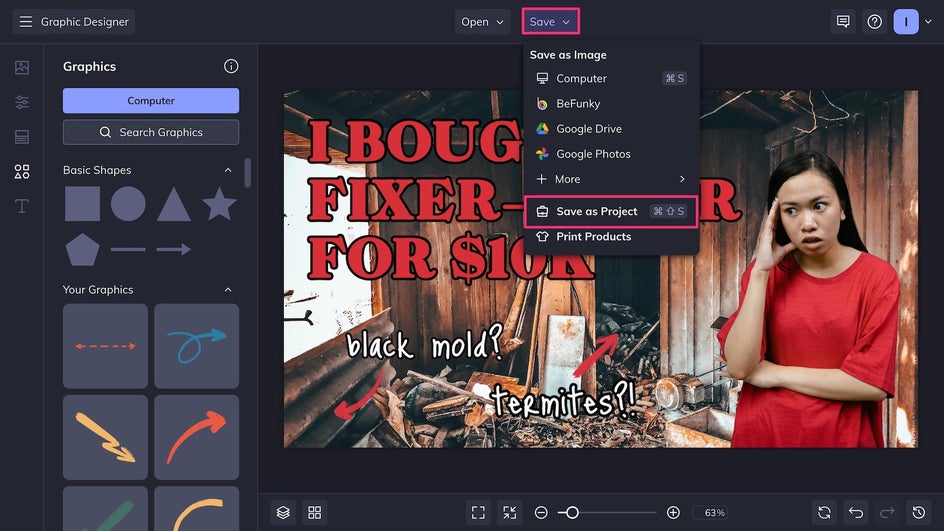Image resolution: width=944 pixels, height=531 pixels.
Task: Select the blue looped arrow graphic
Action: pos(196,346)
